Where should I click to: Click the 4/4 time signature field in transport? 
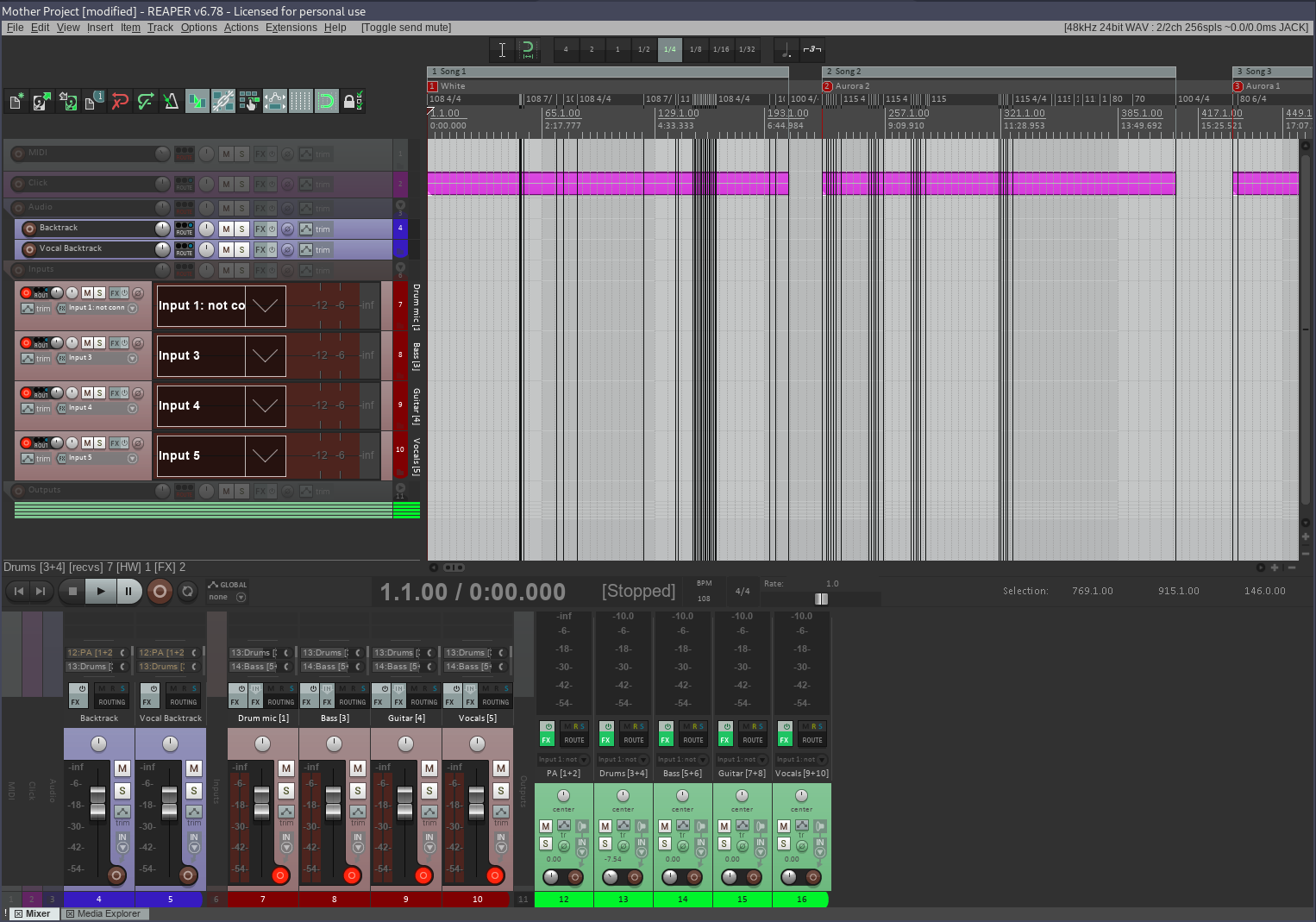(x=743, y=591)
